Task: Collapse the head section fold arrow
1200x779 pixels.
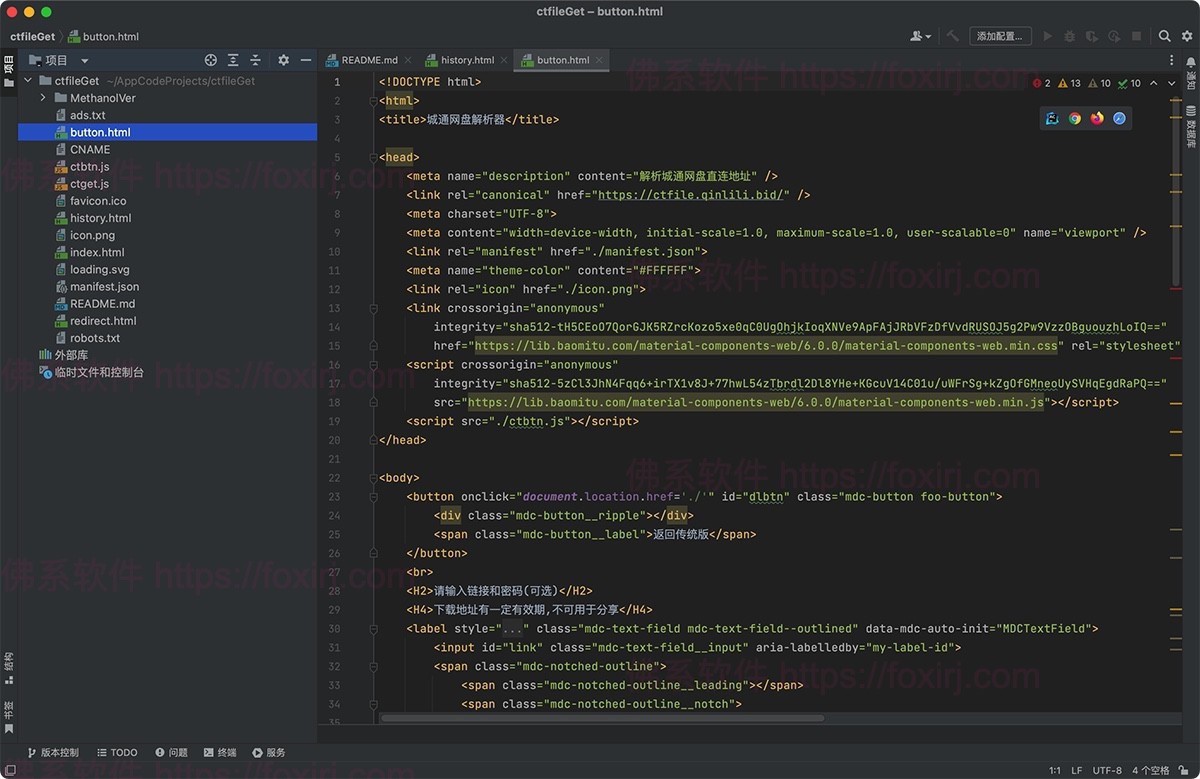Action: click(373, 157)
